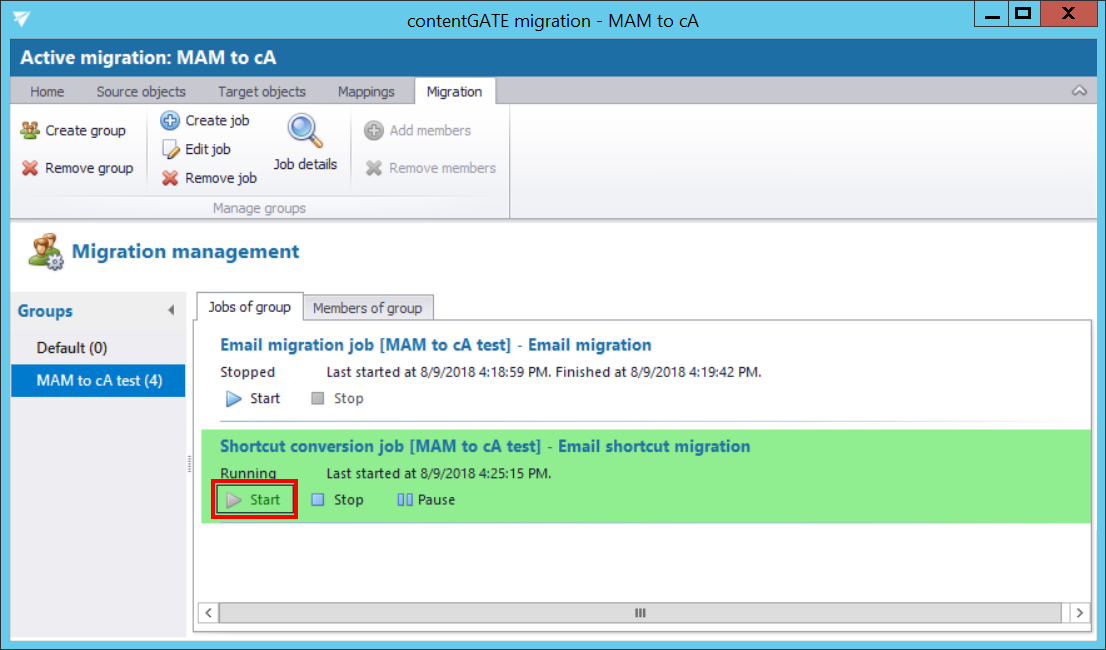Viewport: 1106px width, 650px height.
Task: Minimize the contentGATE migration window
Action: pyautogui.click(x=992, y=14)
